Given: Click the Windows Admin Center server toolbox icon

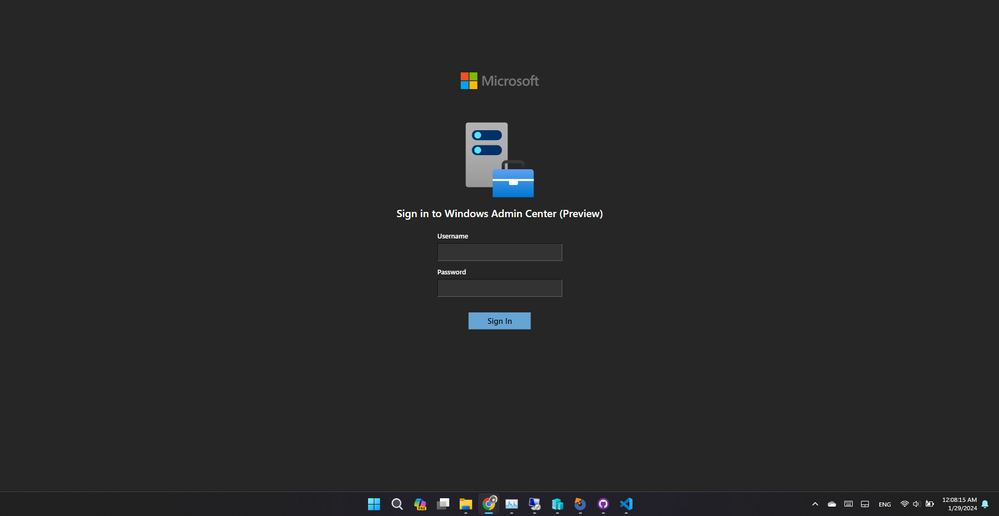Looking at the screenshot, I should click(500, 160).
